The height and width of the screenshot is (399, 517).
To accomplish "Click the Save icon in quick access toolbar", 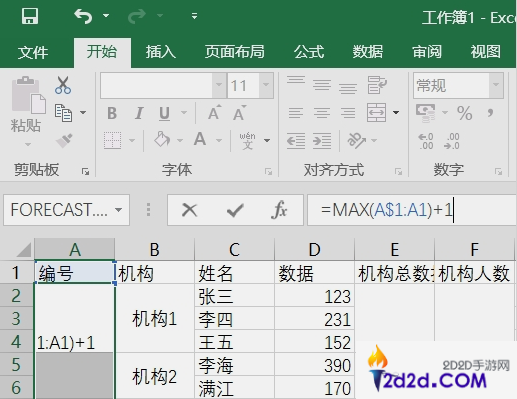I will pos(30,16).
